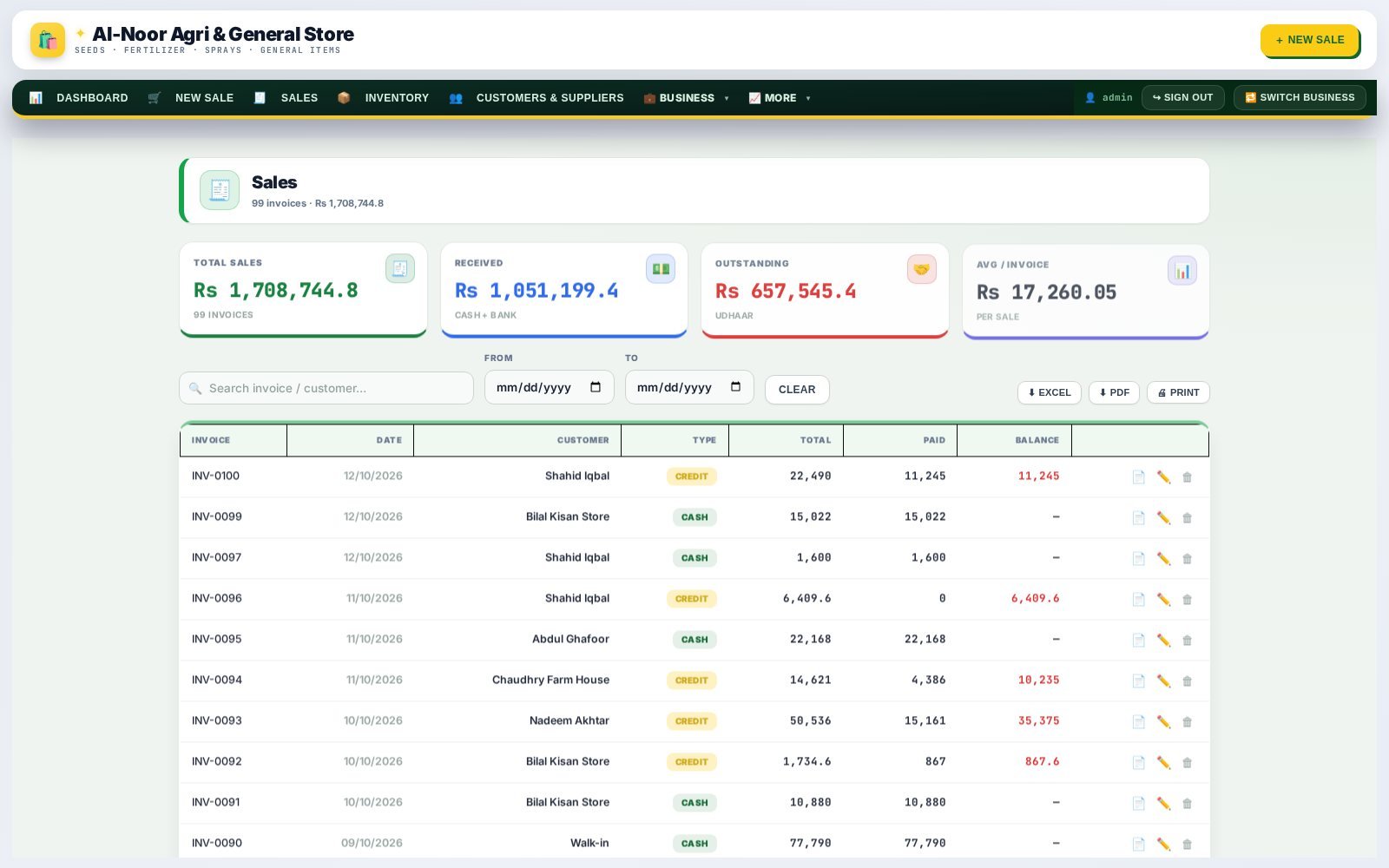
Task: Print the sales list
Action: pyautogui.click(x=1178, y=392)
